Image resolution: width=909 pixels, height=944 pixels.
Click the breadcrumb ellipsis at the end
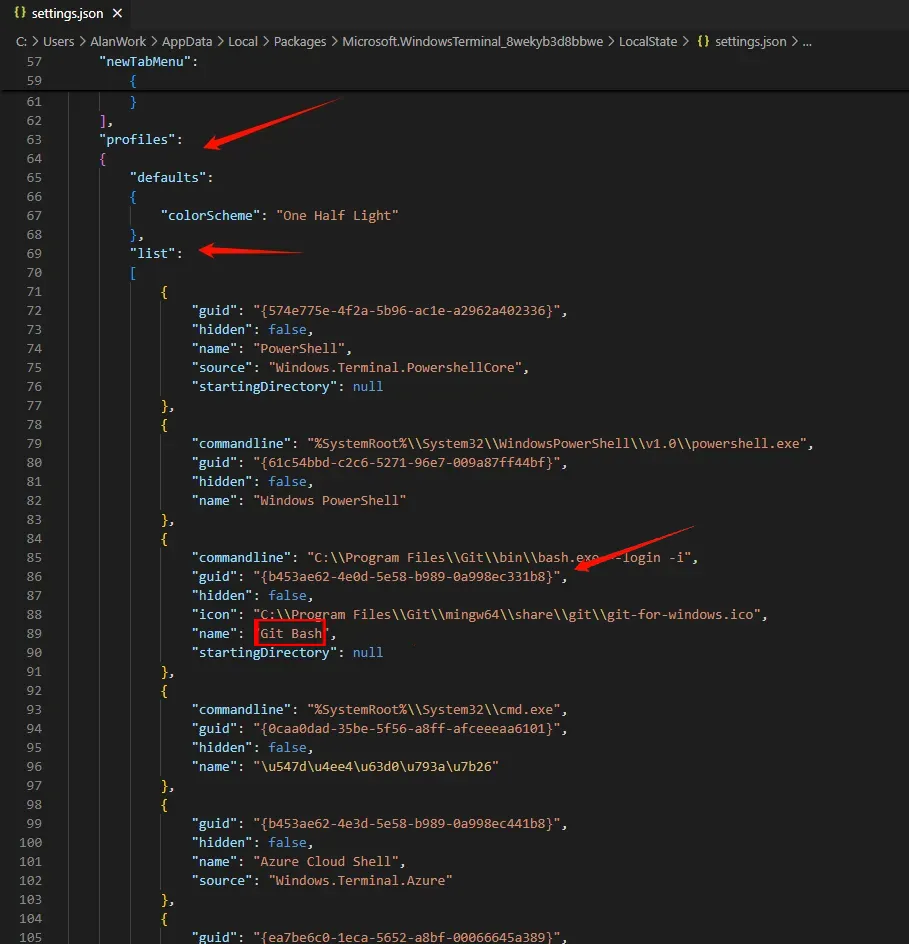807,42
